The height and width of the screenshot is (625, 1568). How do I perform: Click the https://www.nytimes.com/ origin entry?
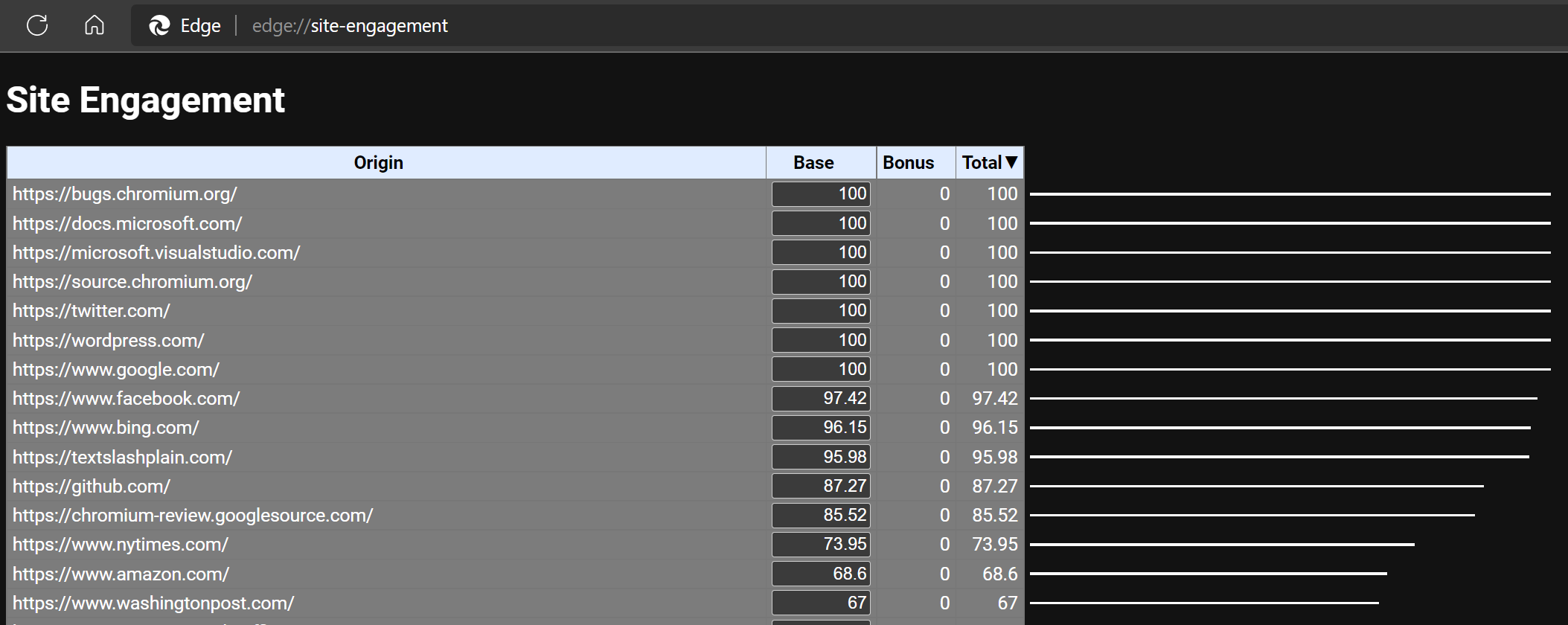coord(121,545)
